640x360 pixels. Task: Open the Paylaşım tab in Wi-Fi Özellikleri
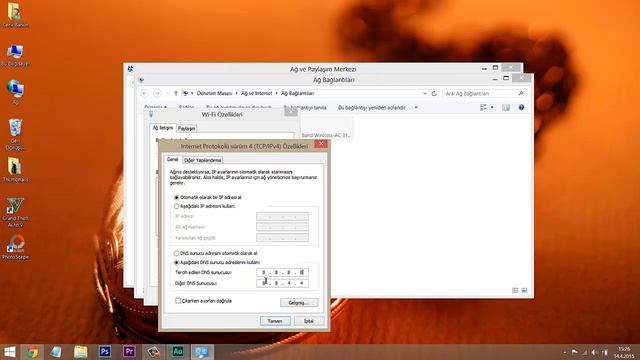point(187,129)
